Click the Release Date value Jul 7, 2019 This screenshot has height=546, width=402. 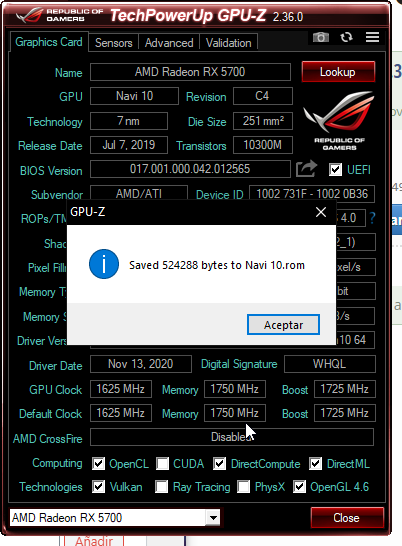pyautogui.click(x=129, y=145)
